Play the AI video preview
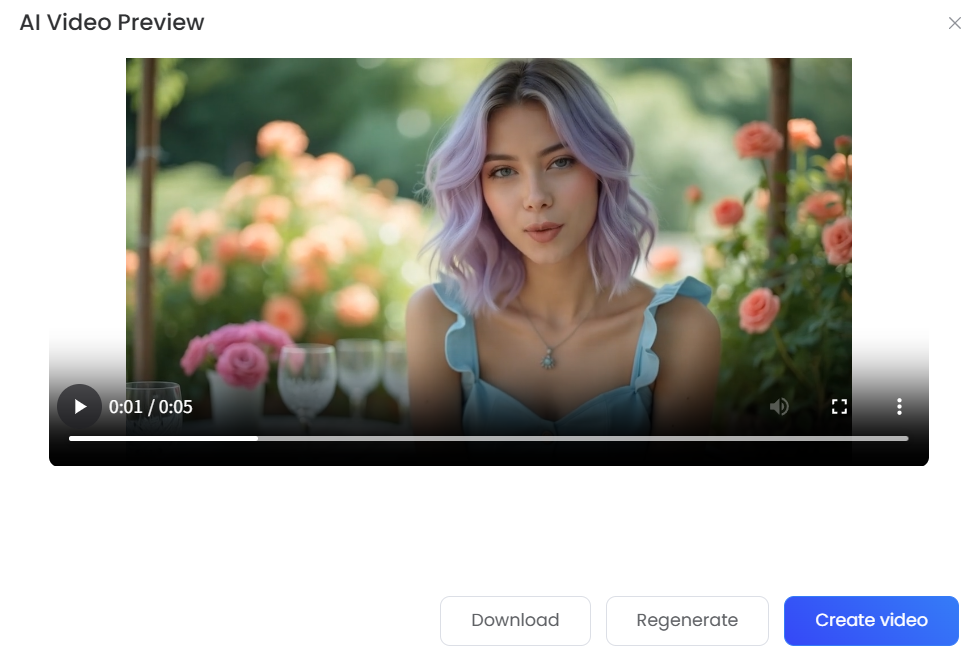 (x=79, y=407)
